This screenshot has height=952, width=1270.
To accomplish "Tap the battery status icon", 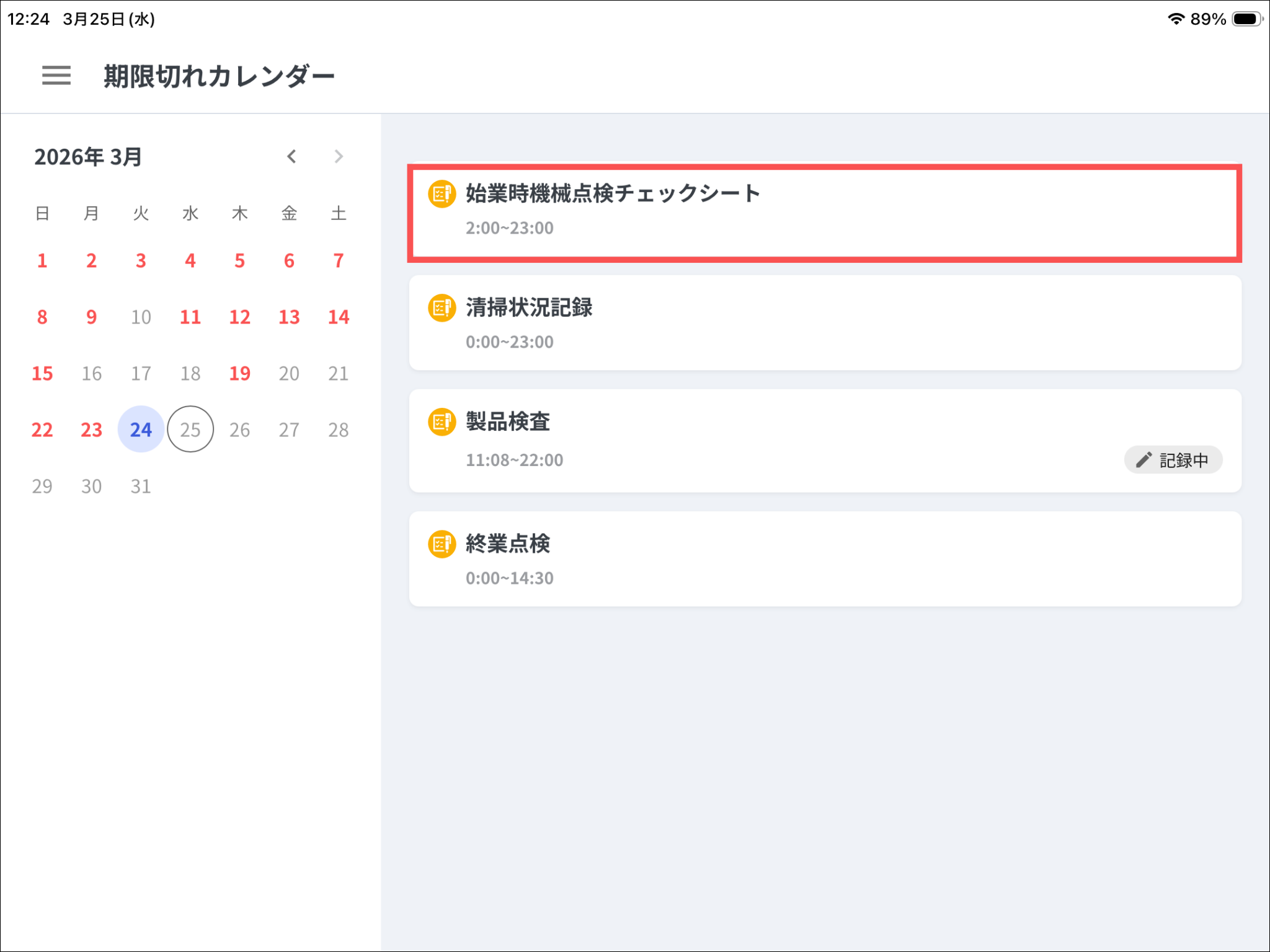I will pyautogui.click(x=1246, y=19).
